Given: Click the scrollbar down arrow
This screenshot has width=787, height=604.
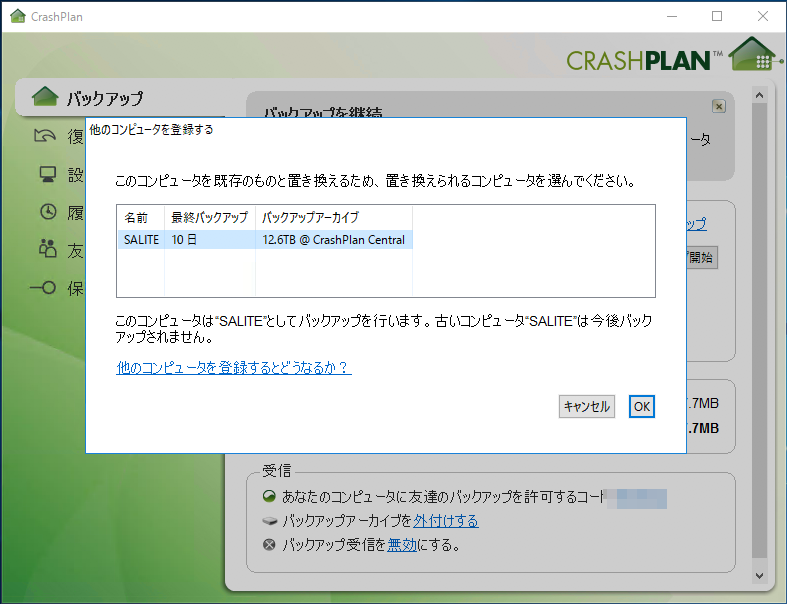Looking at the screenshot, I should pyautogui.click(x=759, y=576).
